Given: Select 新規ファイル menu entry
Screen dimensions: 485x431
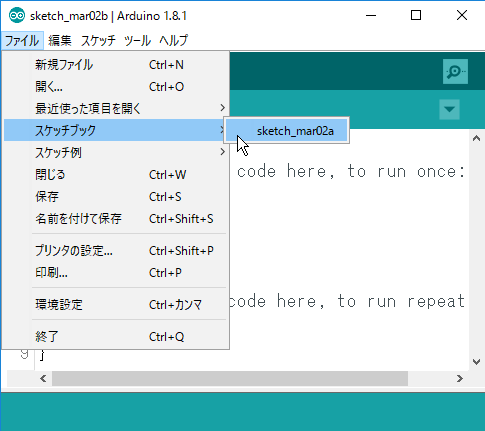Looking at the screenshot, I should pos(115,64).
